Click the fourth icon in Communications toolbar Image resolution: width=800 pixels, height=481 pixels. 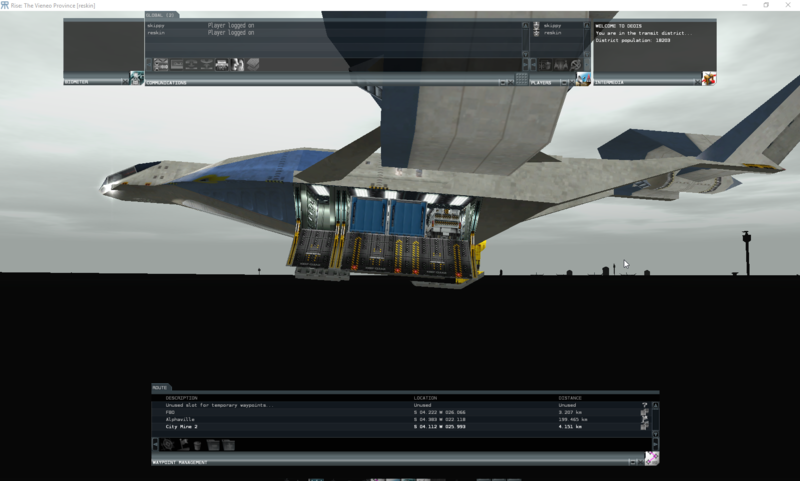207,64
